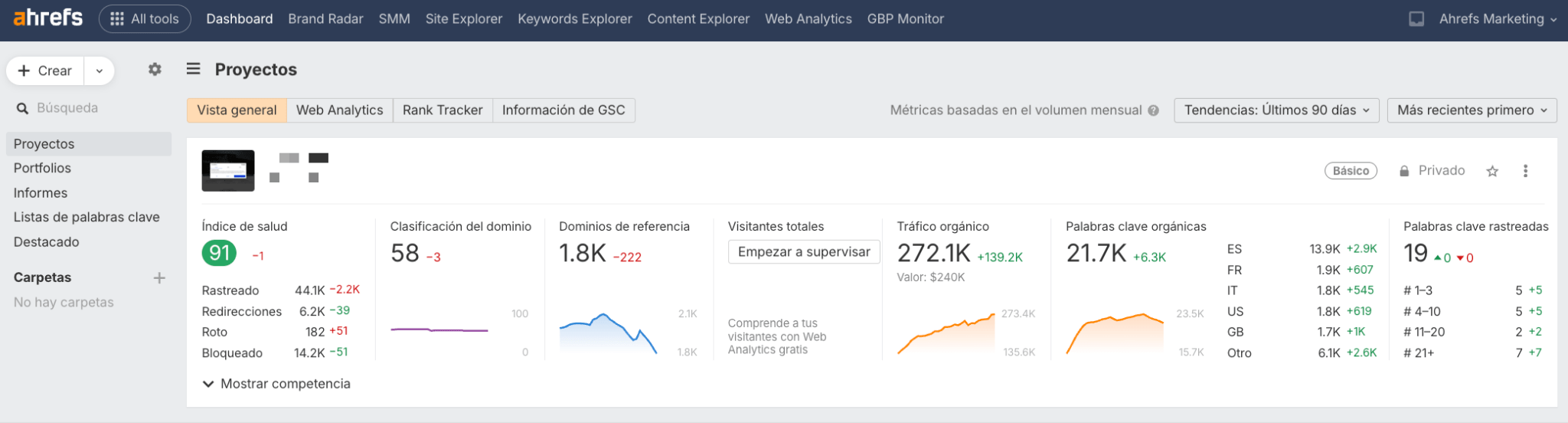1568x423 pixels.
Task: Open Site Explorer
Action: pyautogui.click(x=464, y=19)
